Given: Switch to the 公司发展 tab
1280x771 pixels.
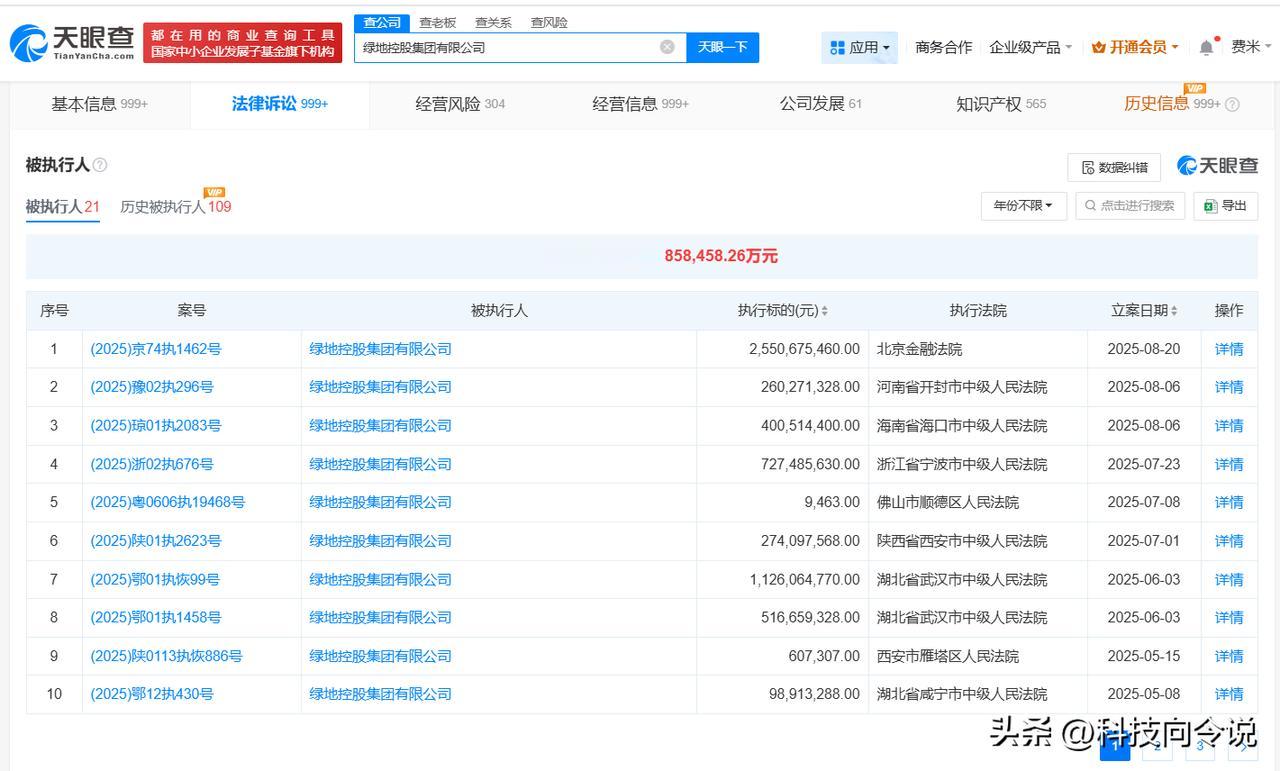Looking at the screenshot, I should point(820,104).
